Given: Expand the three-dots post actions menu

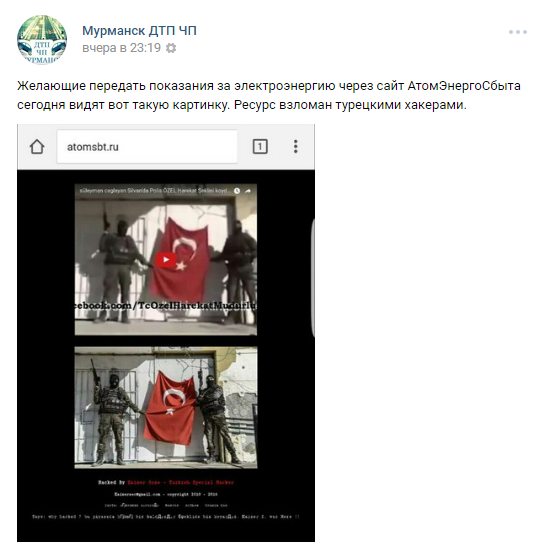Looking at the screenshot, I should tap(518, 32).
